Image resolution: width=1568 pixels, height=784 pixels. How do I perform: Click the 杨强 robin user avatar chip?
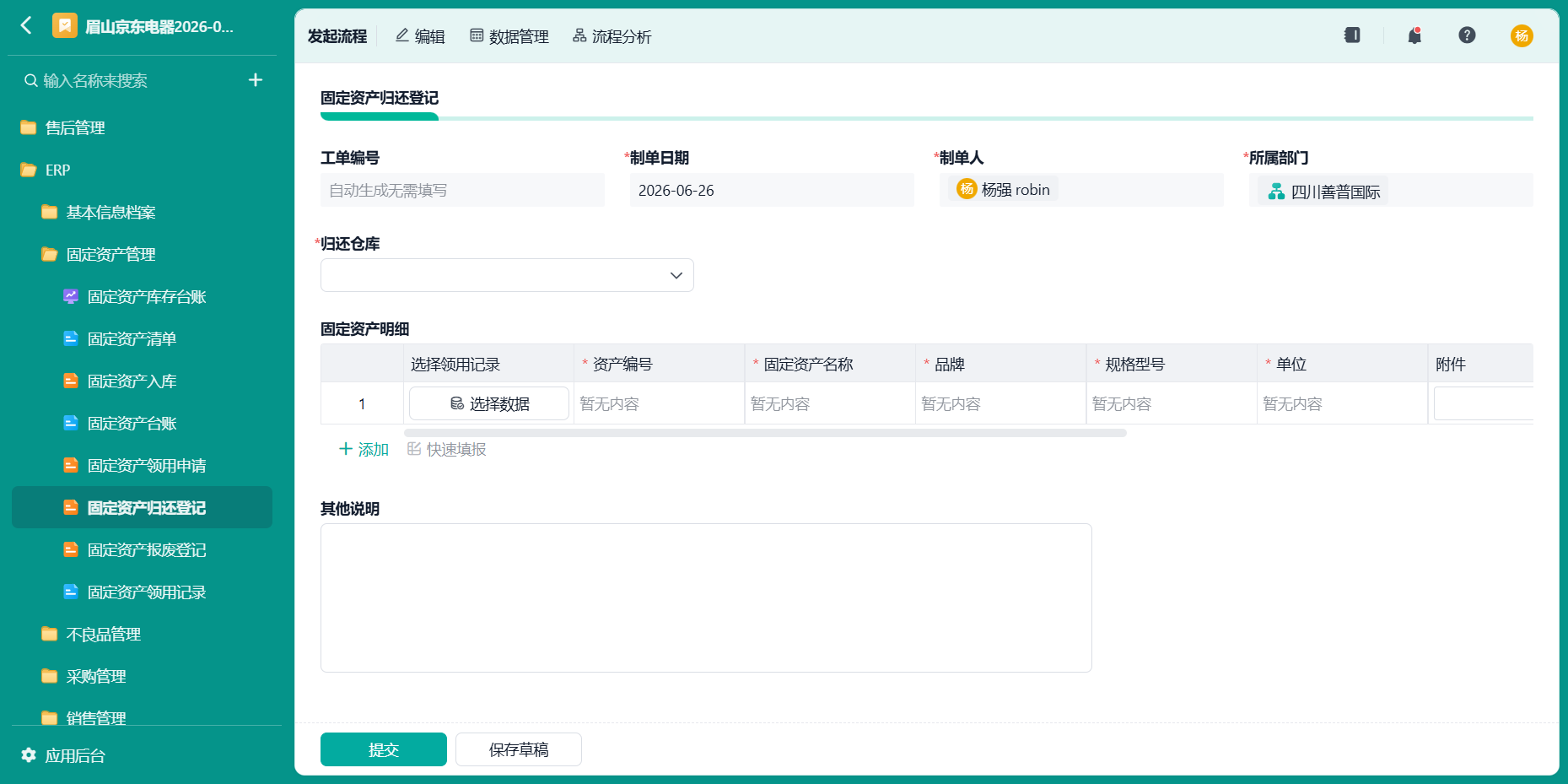[1003, 189]
